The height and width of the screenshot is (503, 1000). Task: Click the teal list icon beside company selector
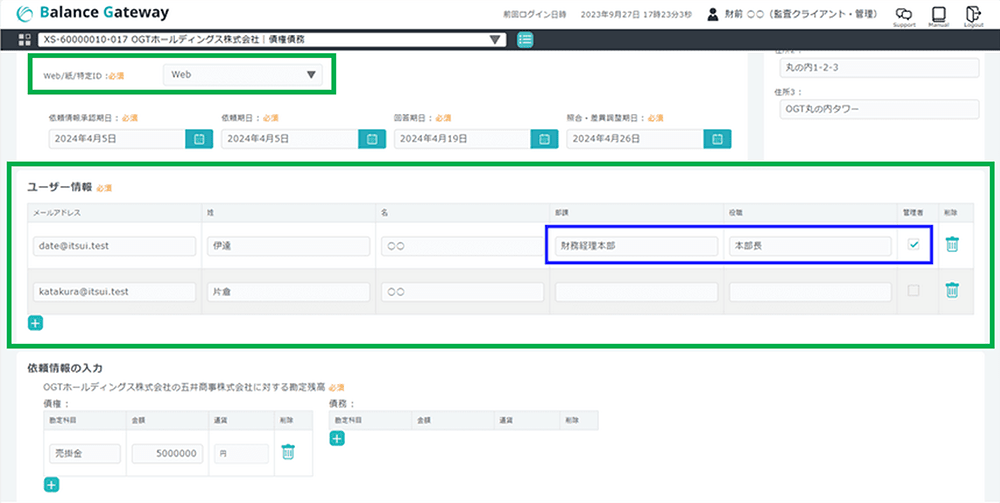click(525, 40)
